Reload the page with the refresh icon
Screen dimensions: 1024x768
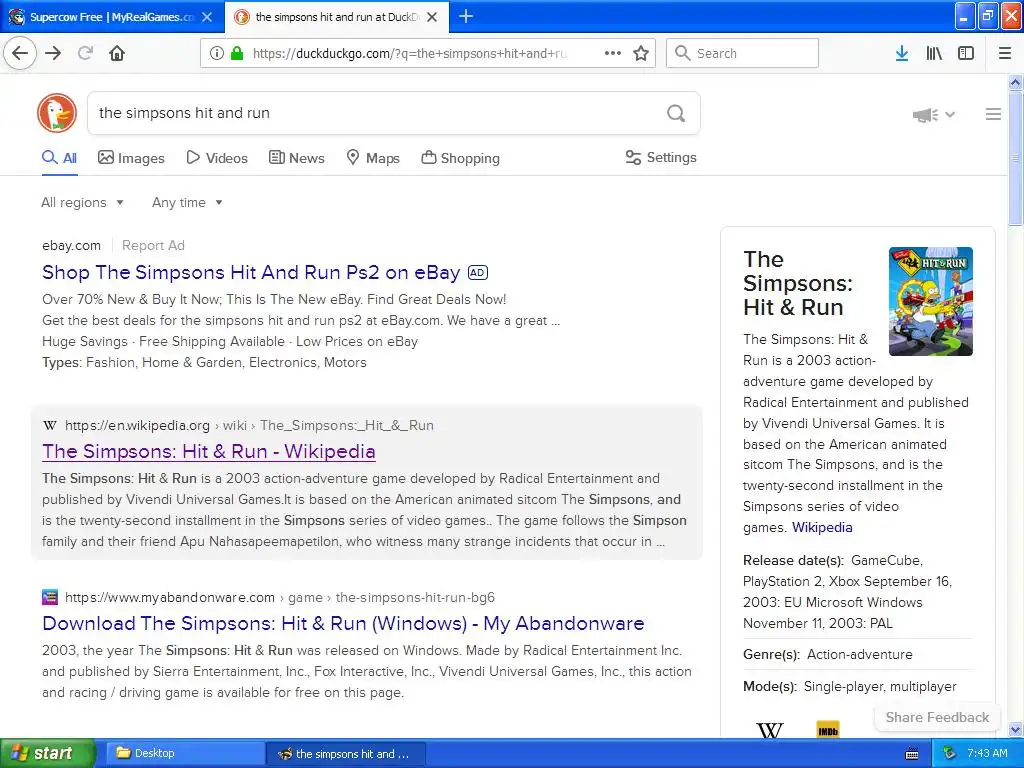click(x=85, y=53)
